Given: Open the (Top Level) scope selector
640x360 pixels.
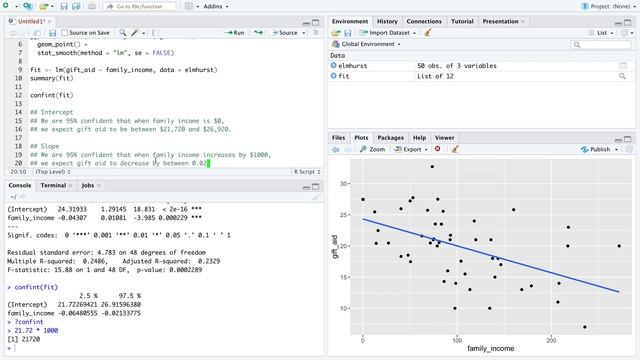Looking at the screenshot, I should pos(53,172).
